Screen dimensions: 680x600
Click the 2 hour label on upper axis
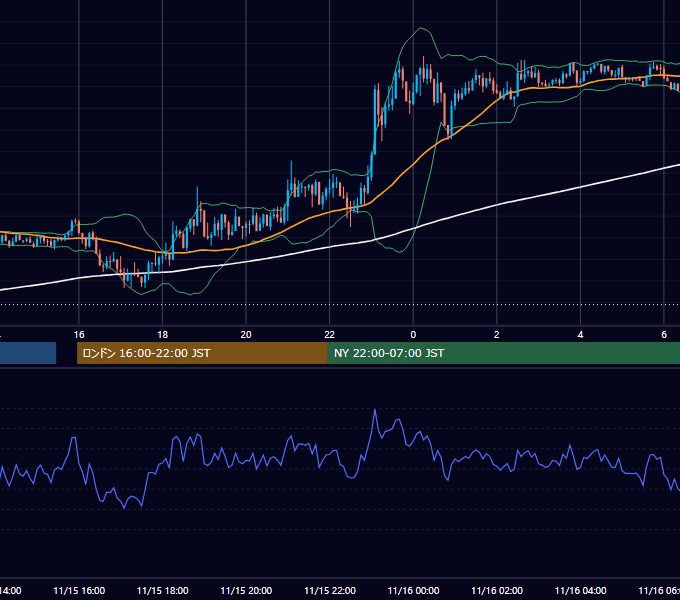click(x=497, y=335)
